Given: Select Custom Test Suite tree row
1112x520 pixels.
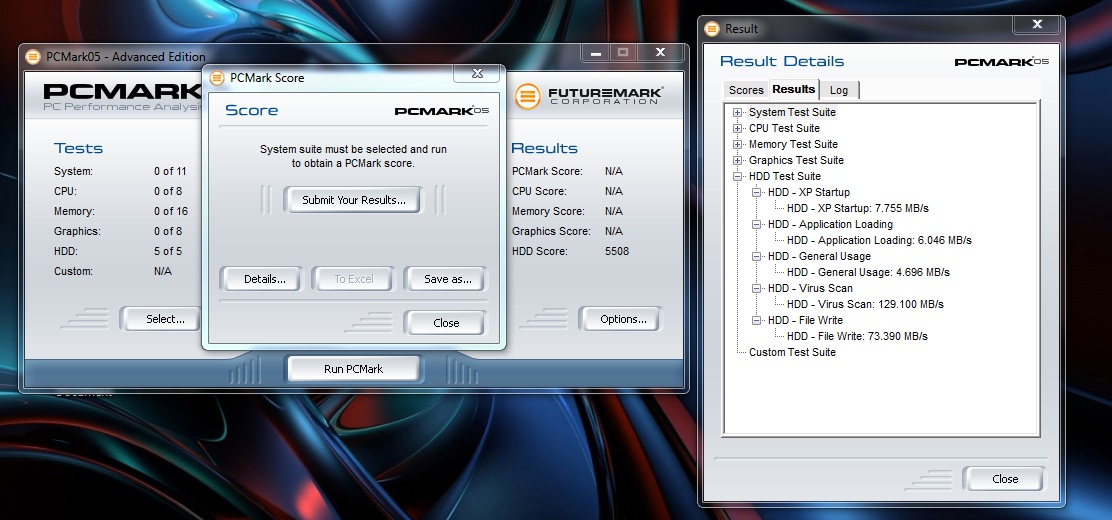Looking at the screenshot, I should coord(792,352).
